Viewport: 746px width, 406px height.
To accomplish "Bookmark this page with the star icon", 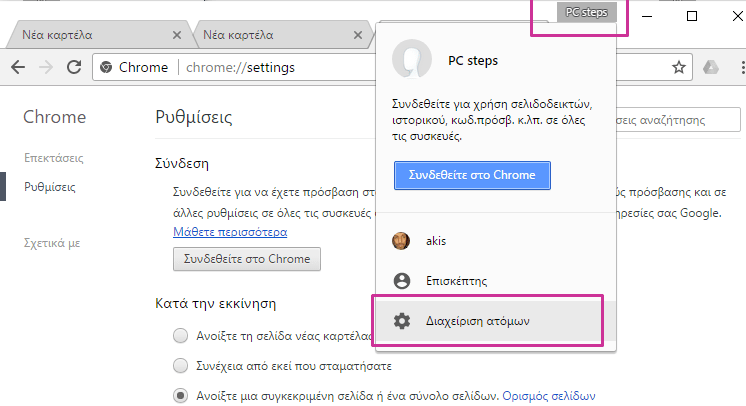I will coord(678,67).
